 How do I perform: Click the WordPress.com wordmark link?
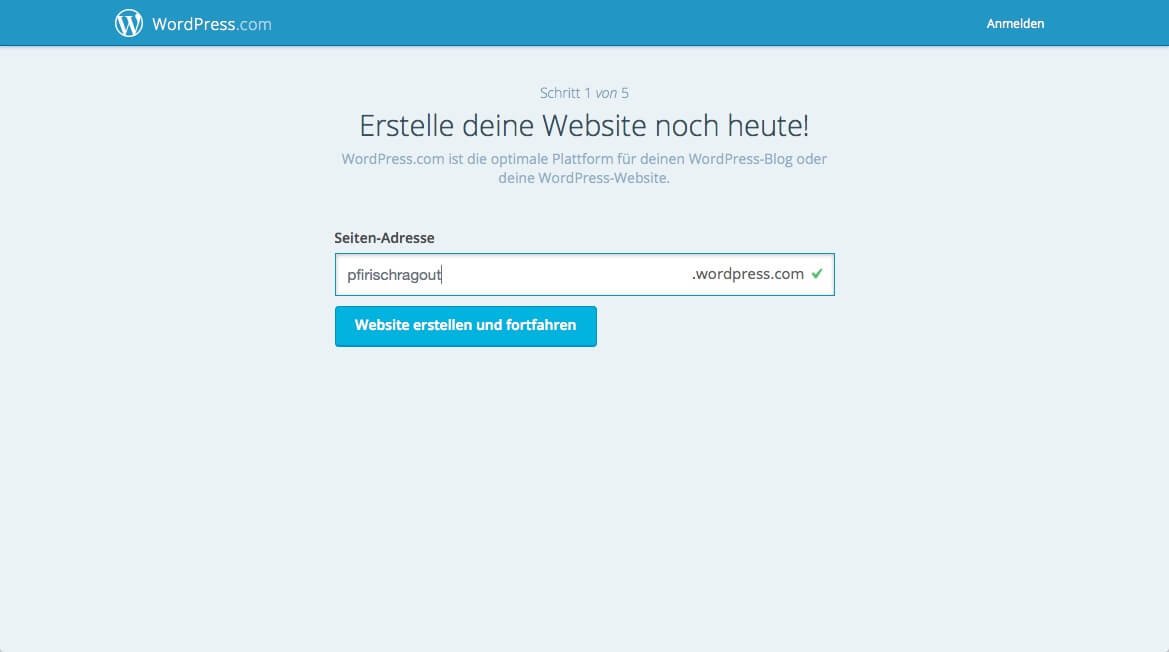[x=211, y=23]
